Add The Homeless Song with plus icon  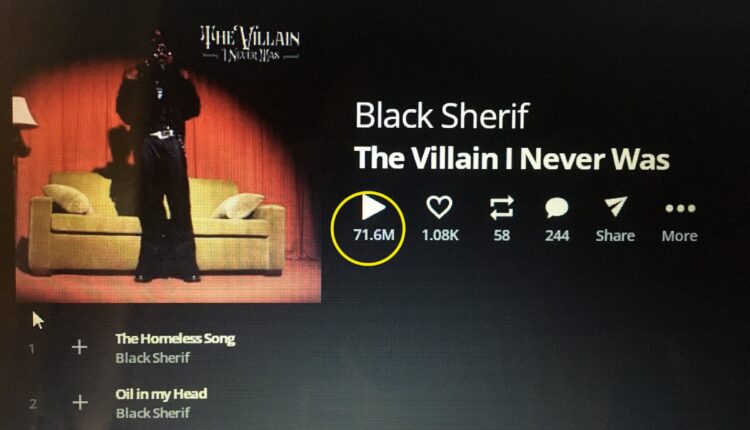pos(79,347)
